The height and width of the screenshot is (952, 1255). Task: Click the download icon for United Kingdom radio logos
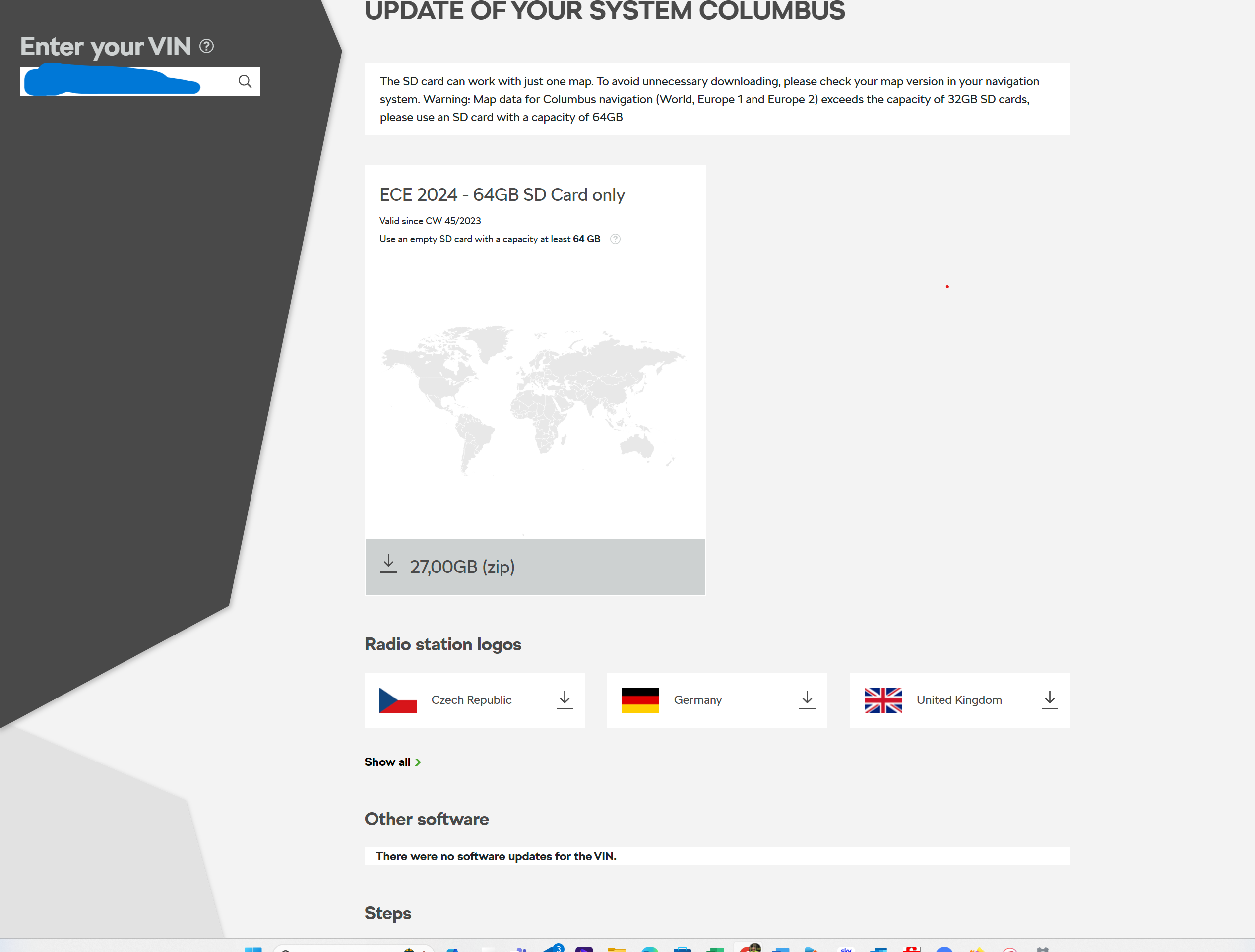1049,699
